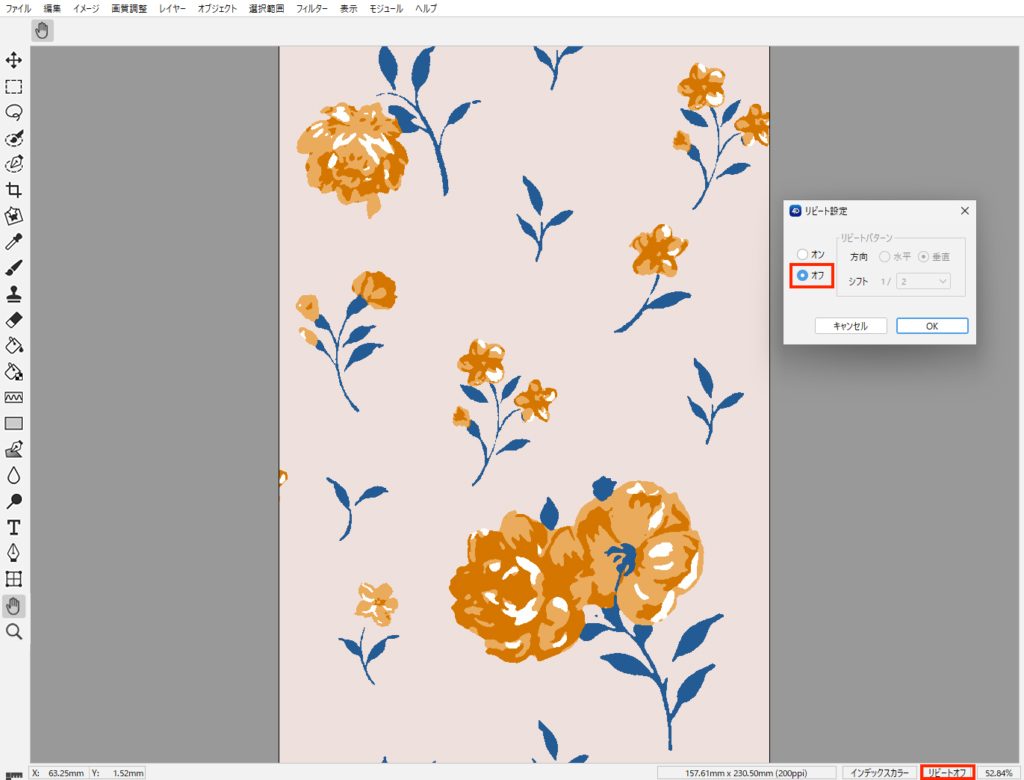The height and width of the screenshot is (780, 1024).
Task: Click the リピート設定 dialog title bar icon
Action: [x=795, y=211]
